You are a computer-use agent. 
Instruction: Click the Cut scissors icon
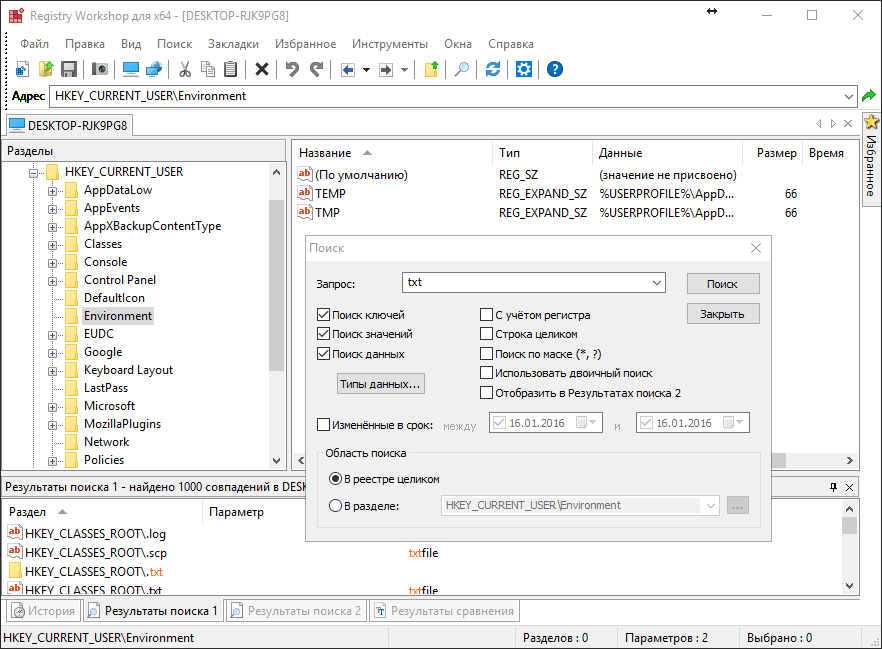tap(184, 69)
